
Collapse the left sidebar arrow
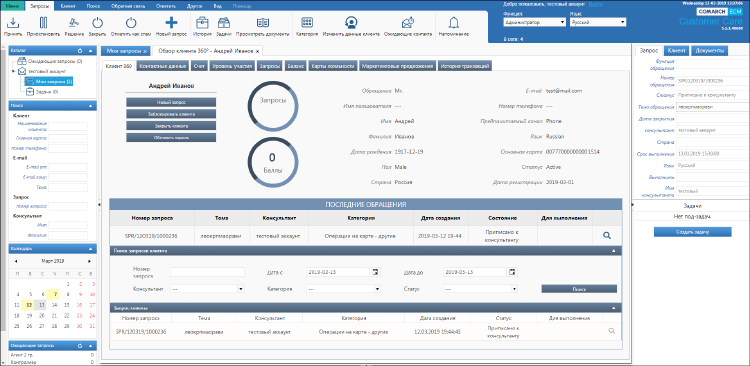click(x=99, y=204)
